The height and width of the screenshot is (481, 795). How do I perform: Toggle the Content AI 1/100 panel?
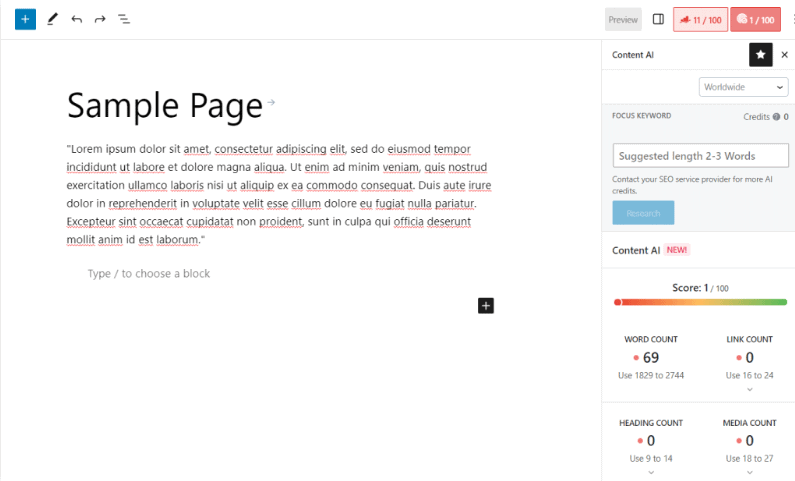click(x=755, y=19)
